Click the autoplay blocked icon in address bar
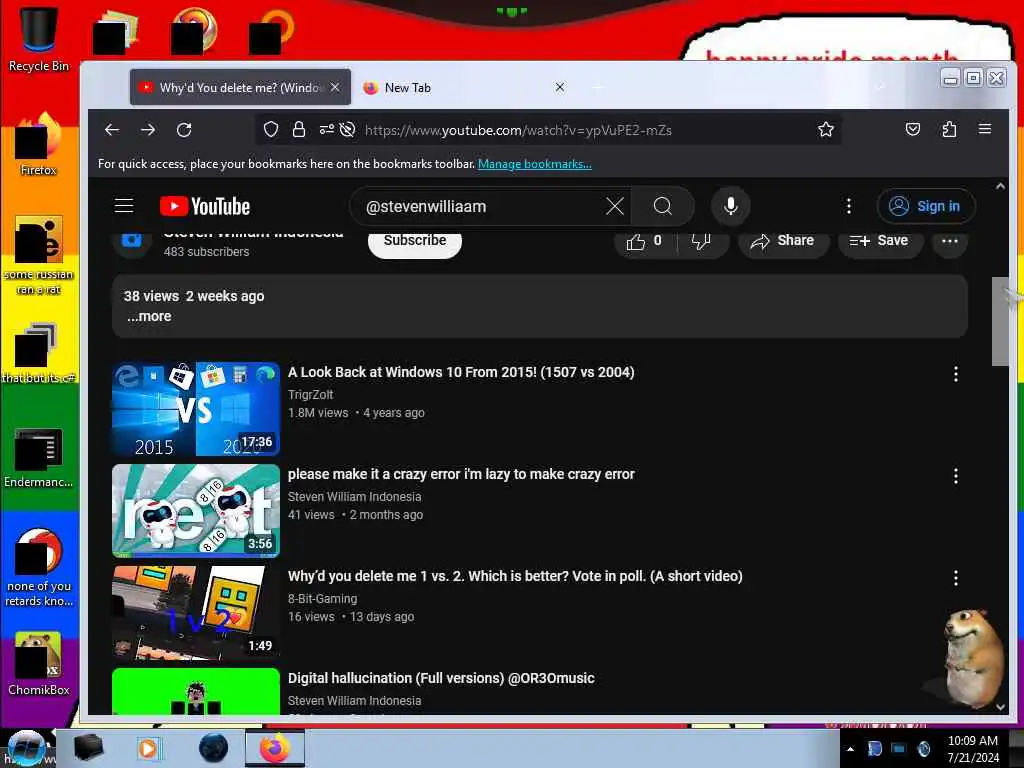The height and width of the screenshot is (768, 1024). [347, 130]
